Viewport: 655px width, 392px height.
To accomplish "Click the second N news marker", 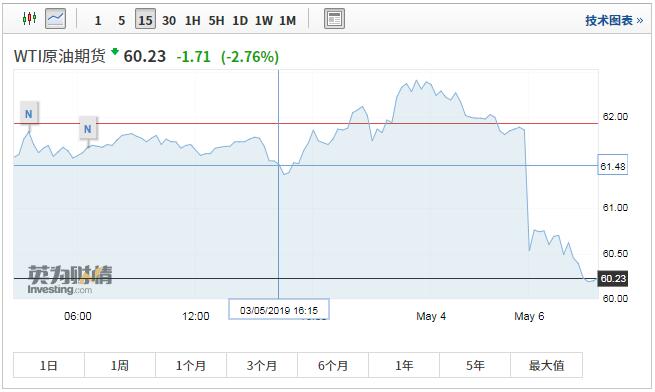I will coord(88,129).
